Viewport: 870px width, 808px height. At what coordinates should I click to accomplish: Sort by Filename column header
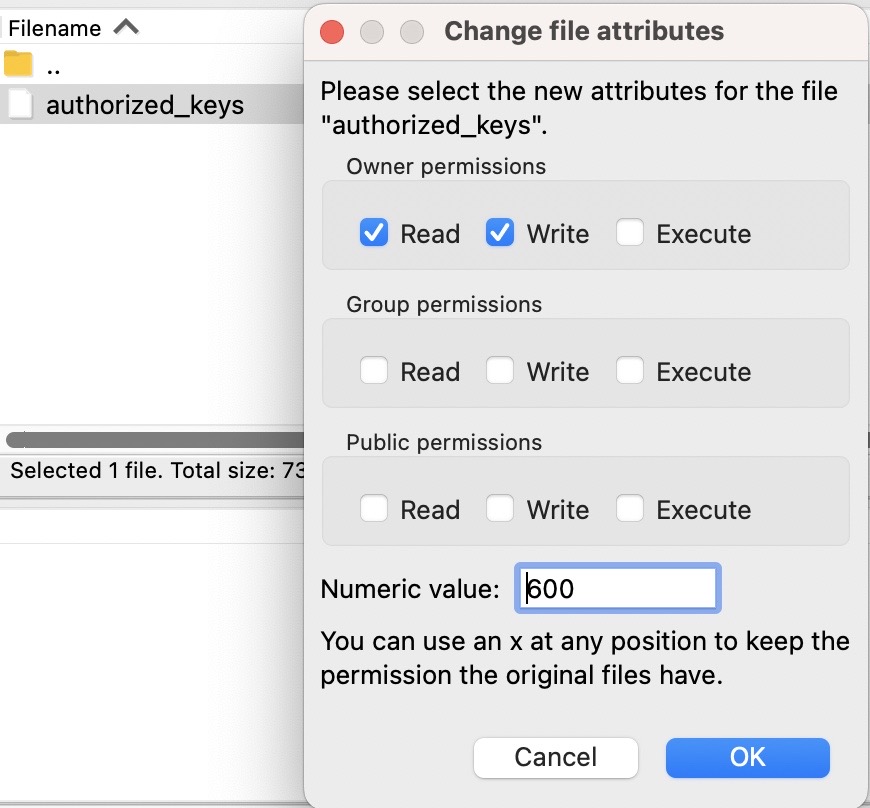pos(72,28)
